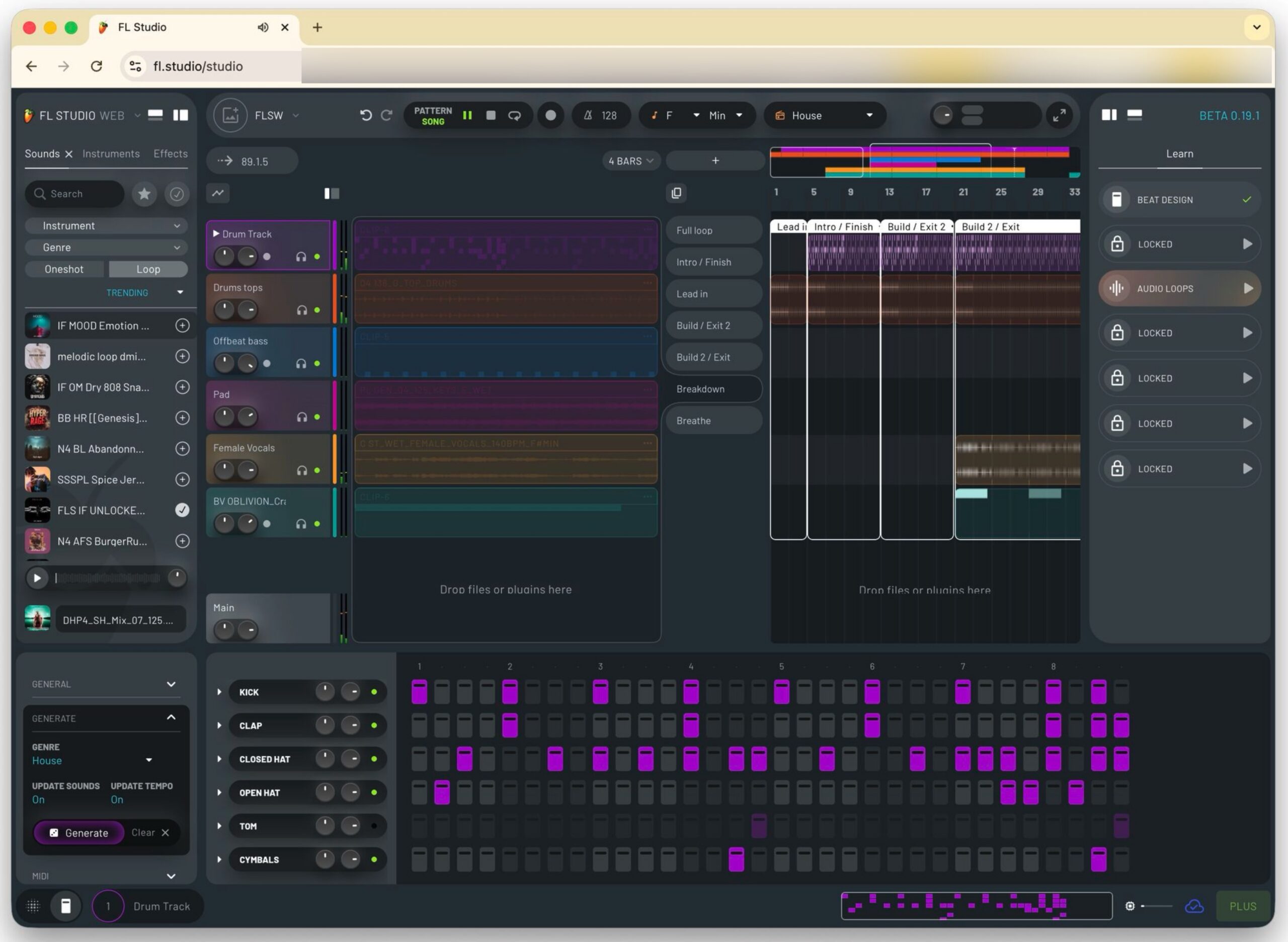
Task: Click the duplicate arrangement icon above the timeline
Action: pyautogui.click(x=676, y=193)
